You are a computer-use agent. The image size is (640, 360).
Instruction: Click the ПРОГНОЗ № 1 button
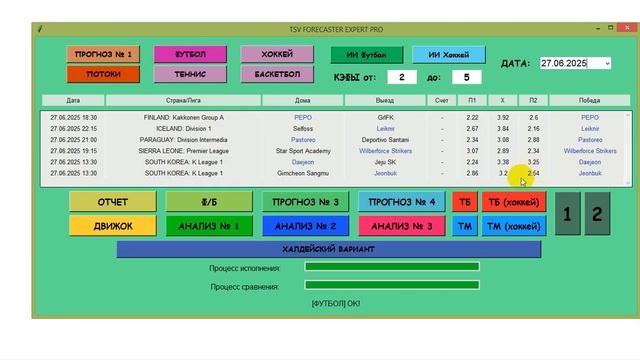[103, 54]
